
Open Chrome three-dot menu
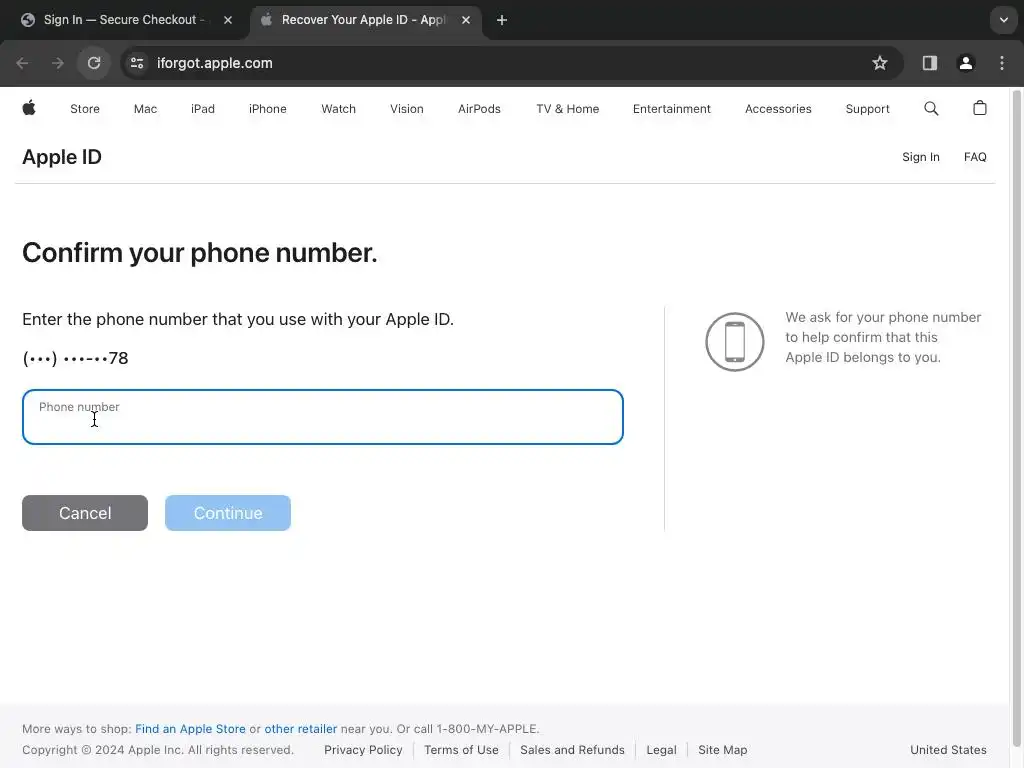[x=1002, y=63]
